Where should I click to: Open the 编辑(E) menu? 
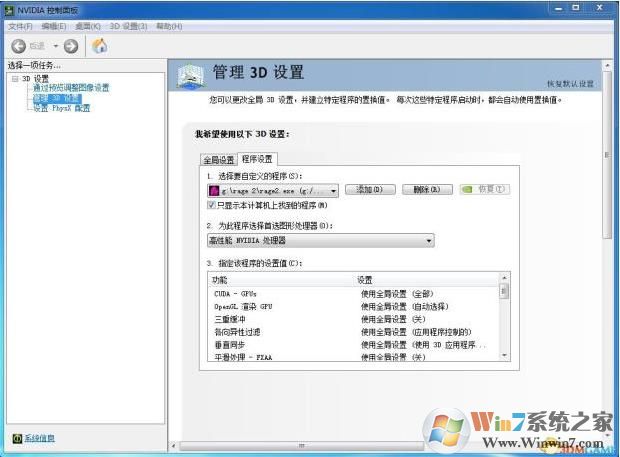(x=54, y=26)
